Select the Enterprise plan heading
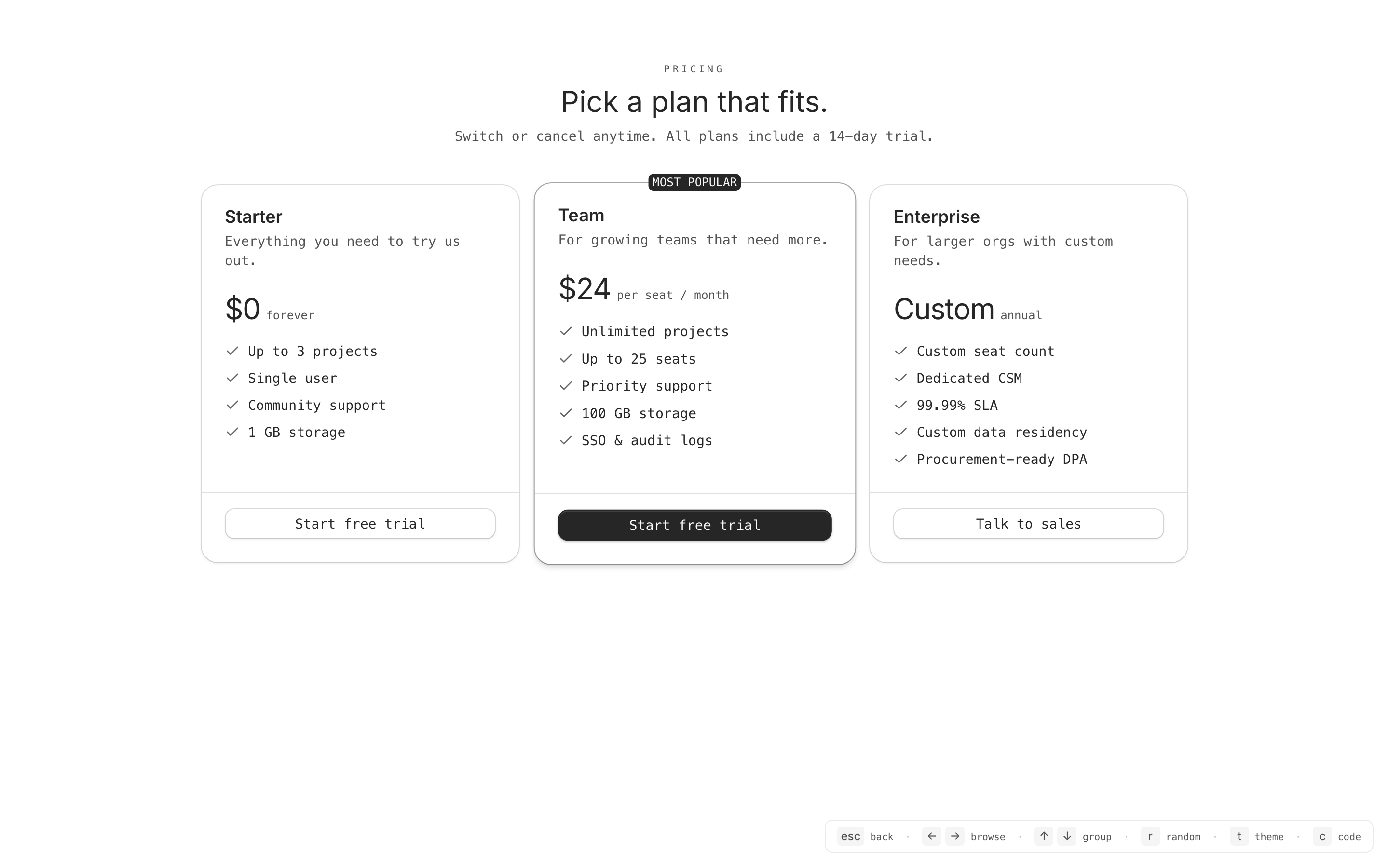Screen dimensions: 1389x868 (936, 217)
